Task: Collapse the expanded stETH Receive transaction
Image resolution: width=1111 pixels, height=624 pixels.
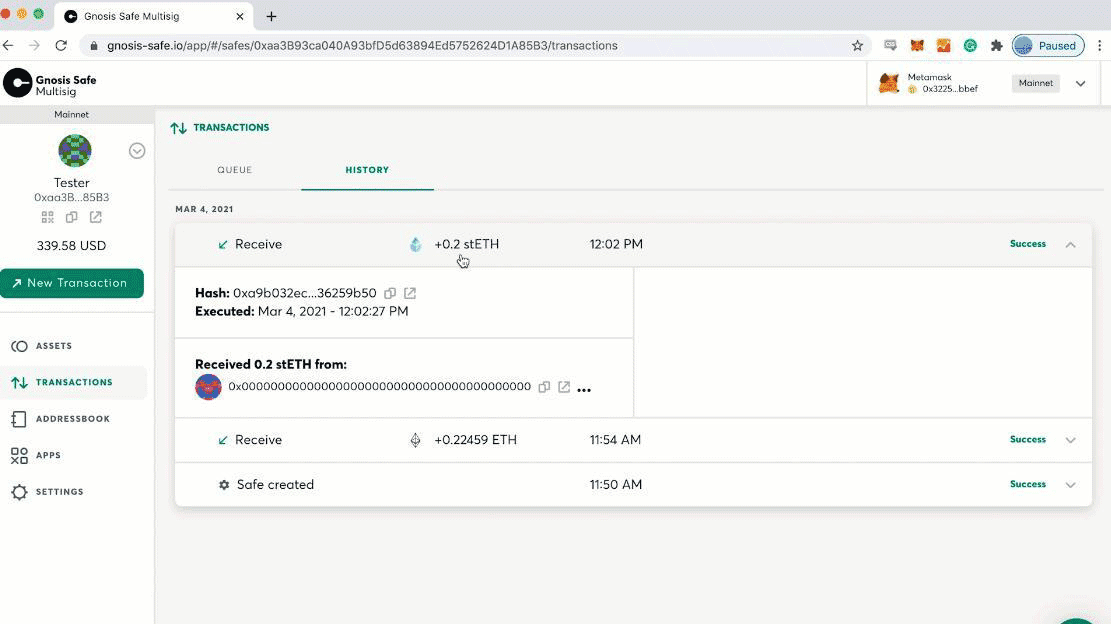Action: tap(1070, 243)
